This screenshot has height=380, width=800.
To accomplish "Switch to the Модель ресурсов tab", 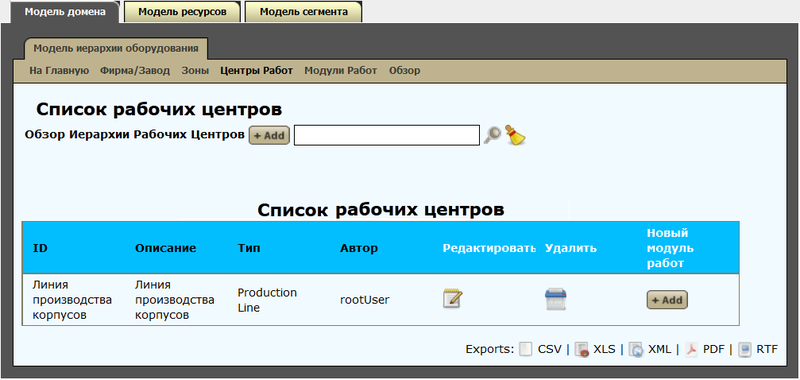I will (x=182, y=12).
